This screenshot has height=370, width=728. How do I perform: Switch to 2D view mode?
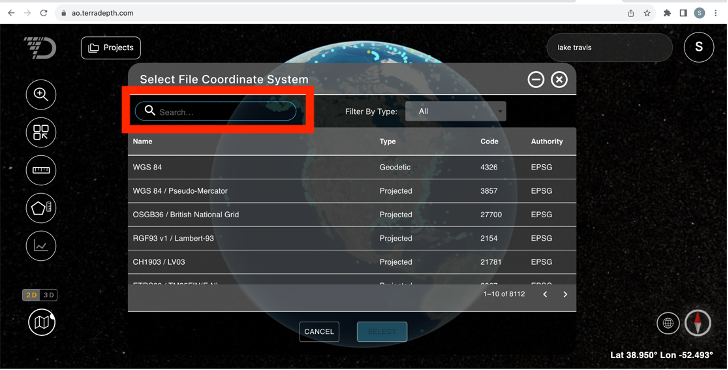32,295
